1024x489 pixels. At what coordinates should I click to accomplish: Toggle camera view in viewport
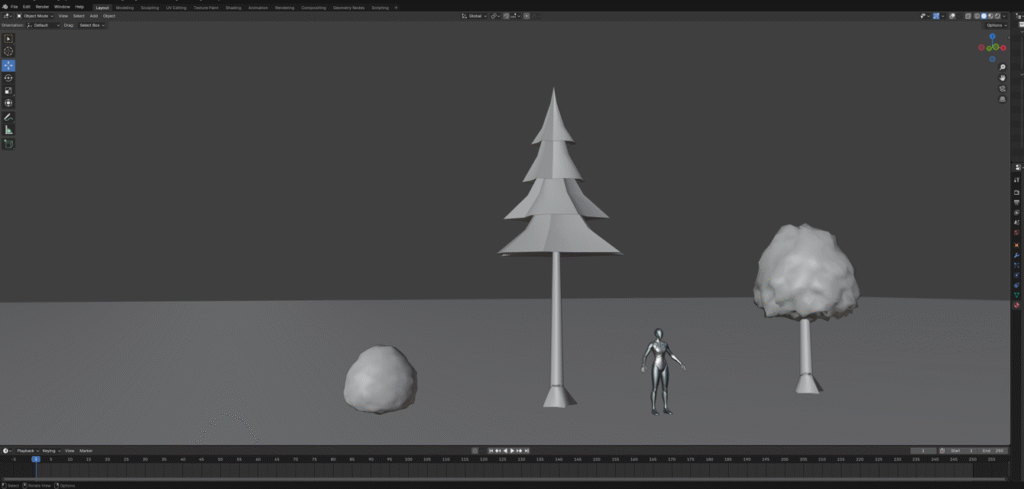point(1002,89)
